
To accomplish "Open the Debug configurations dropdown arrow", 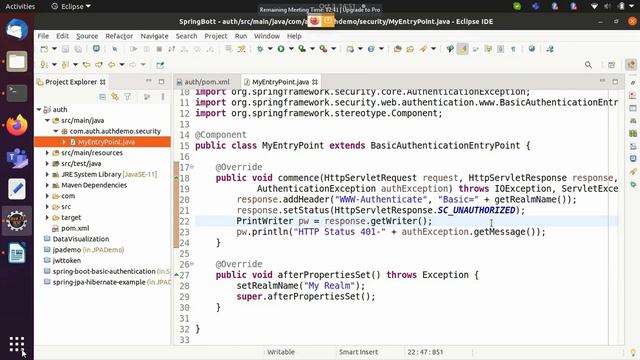I will click(270, 49).
